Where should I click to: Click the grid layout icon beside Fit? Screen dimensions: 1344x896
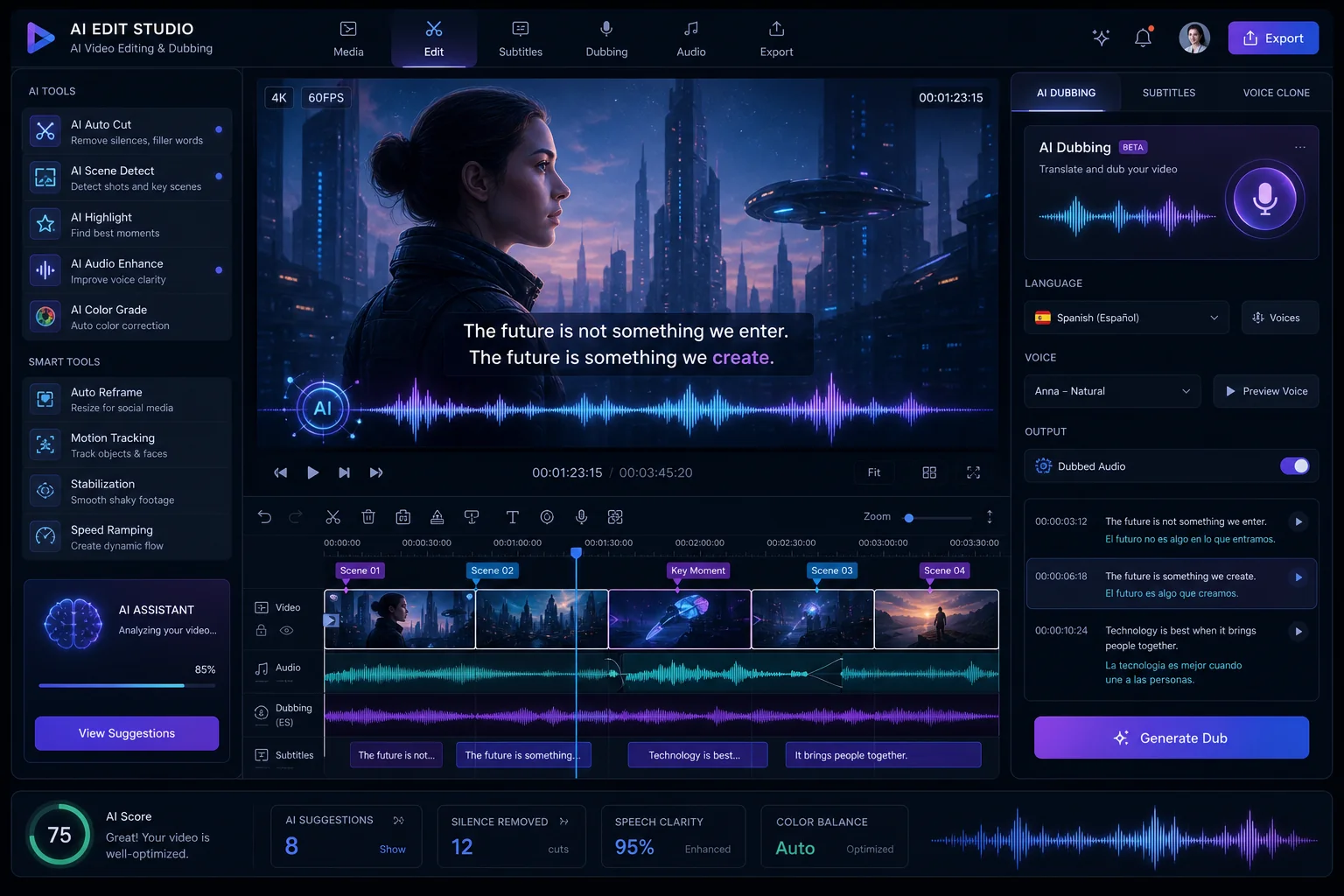coord(929,472)
